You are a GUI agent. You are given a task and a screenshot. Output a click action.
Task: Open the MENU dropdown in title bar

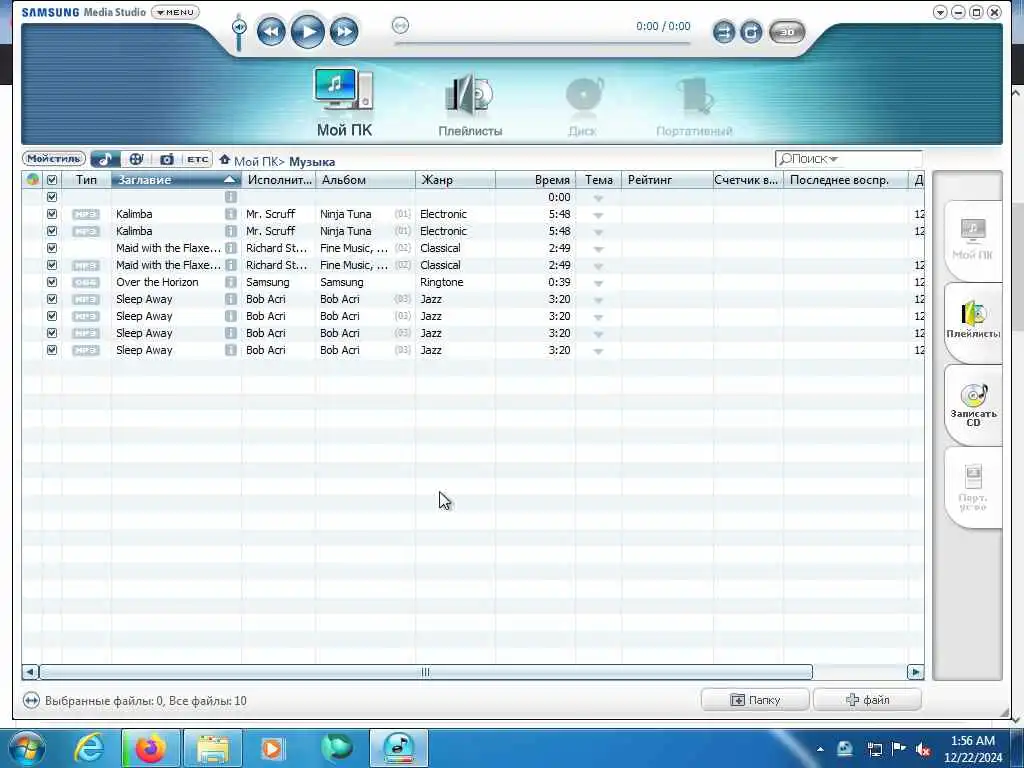coord(175,12)
